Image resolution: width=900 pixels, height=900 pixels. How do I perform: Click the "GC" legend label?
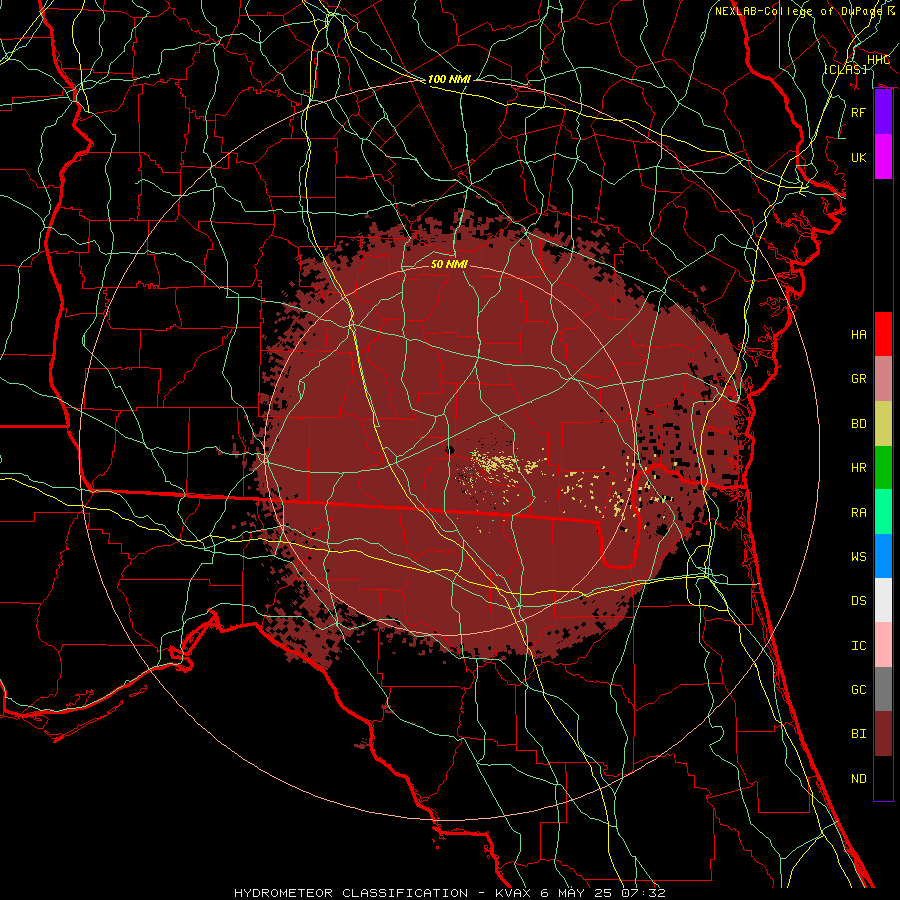(858, 690)
